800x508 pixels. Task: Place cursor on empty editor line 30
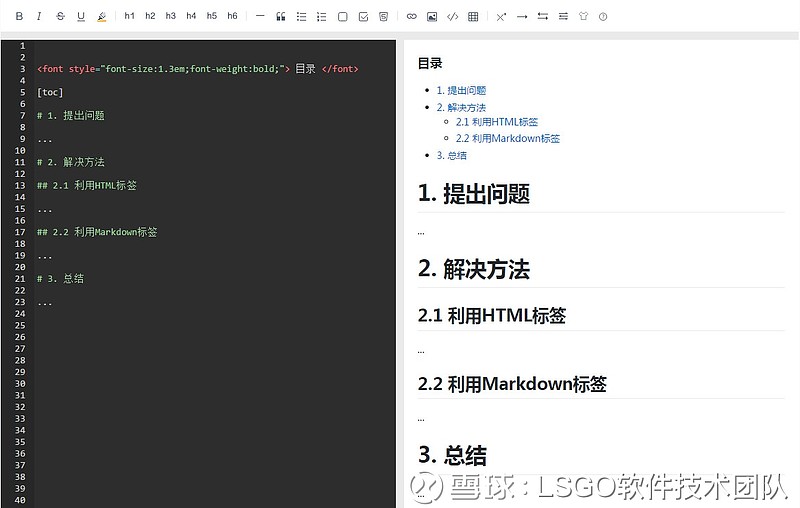coord(214,384)
